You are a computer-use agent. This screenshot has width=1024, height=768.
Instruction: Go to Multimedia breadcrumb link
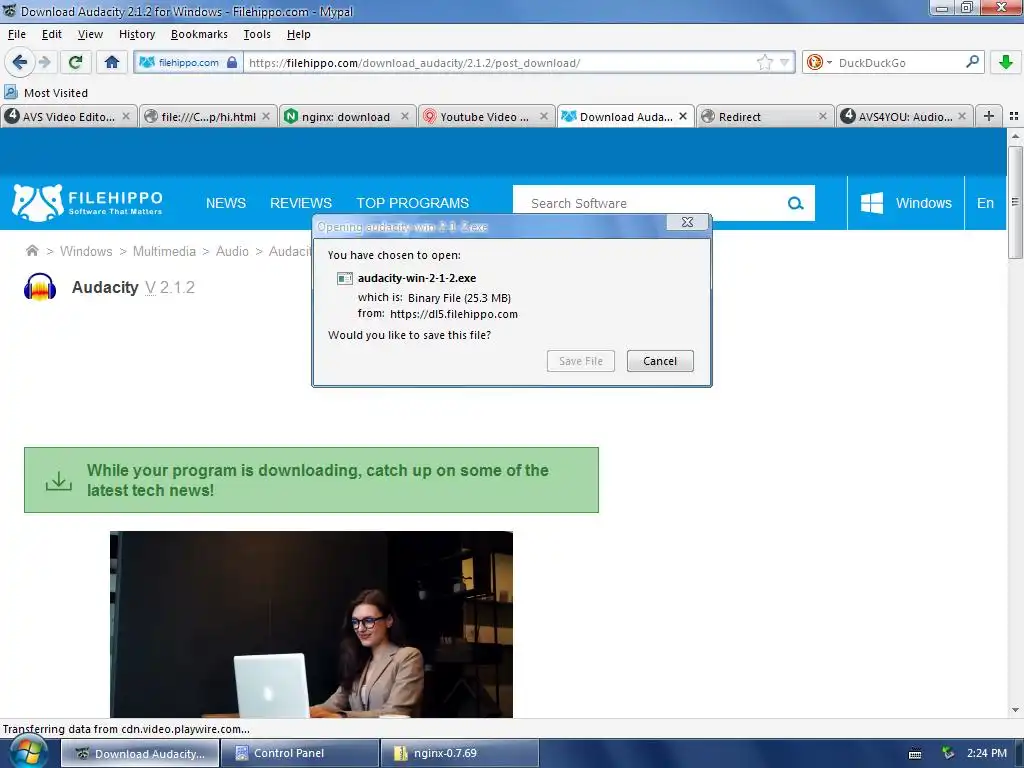coord(164,251)
